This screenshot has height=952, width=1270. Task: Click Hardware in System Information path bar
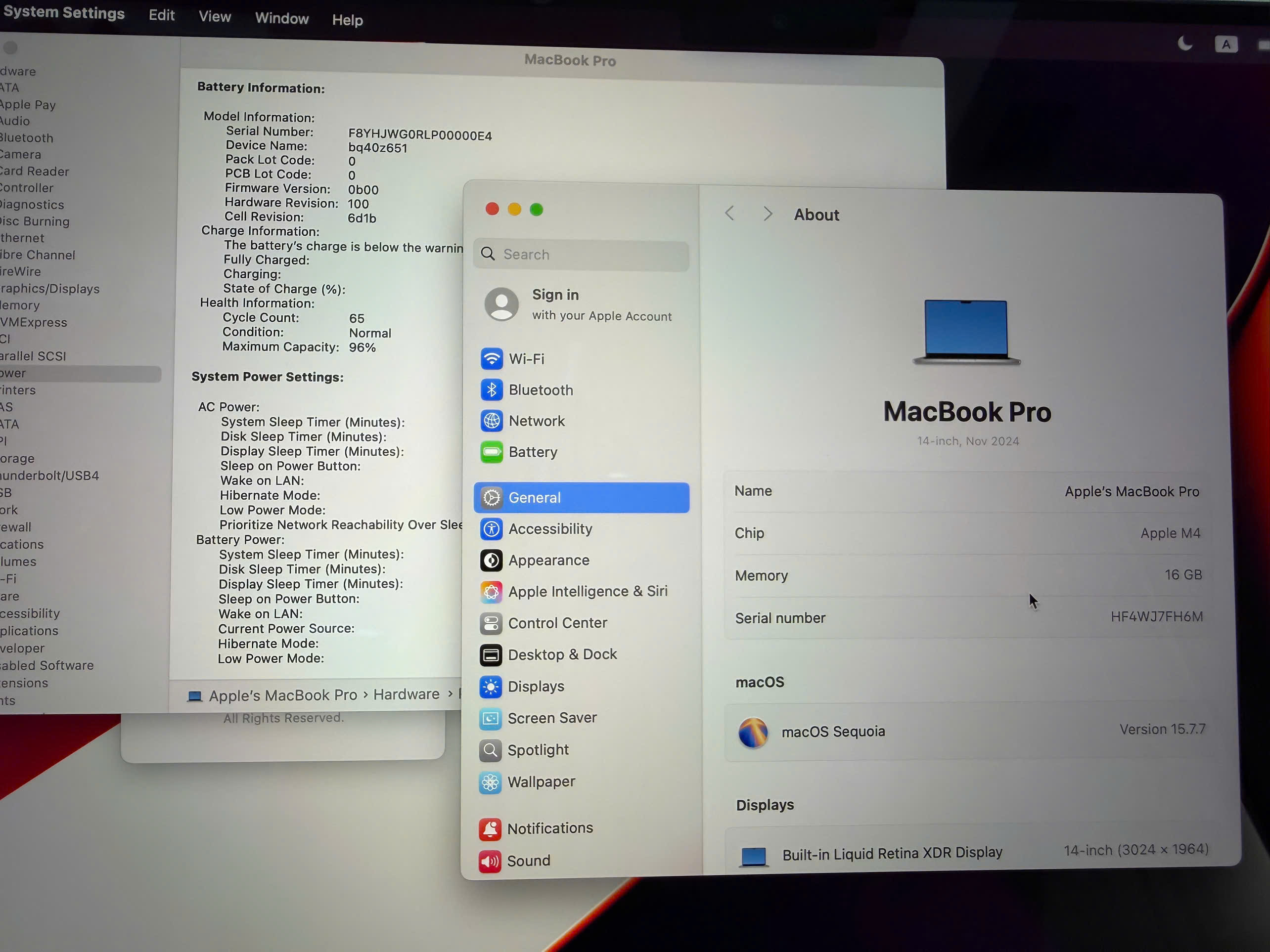tap(406, 694)
